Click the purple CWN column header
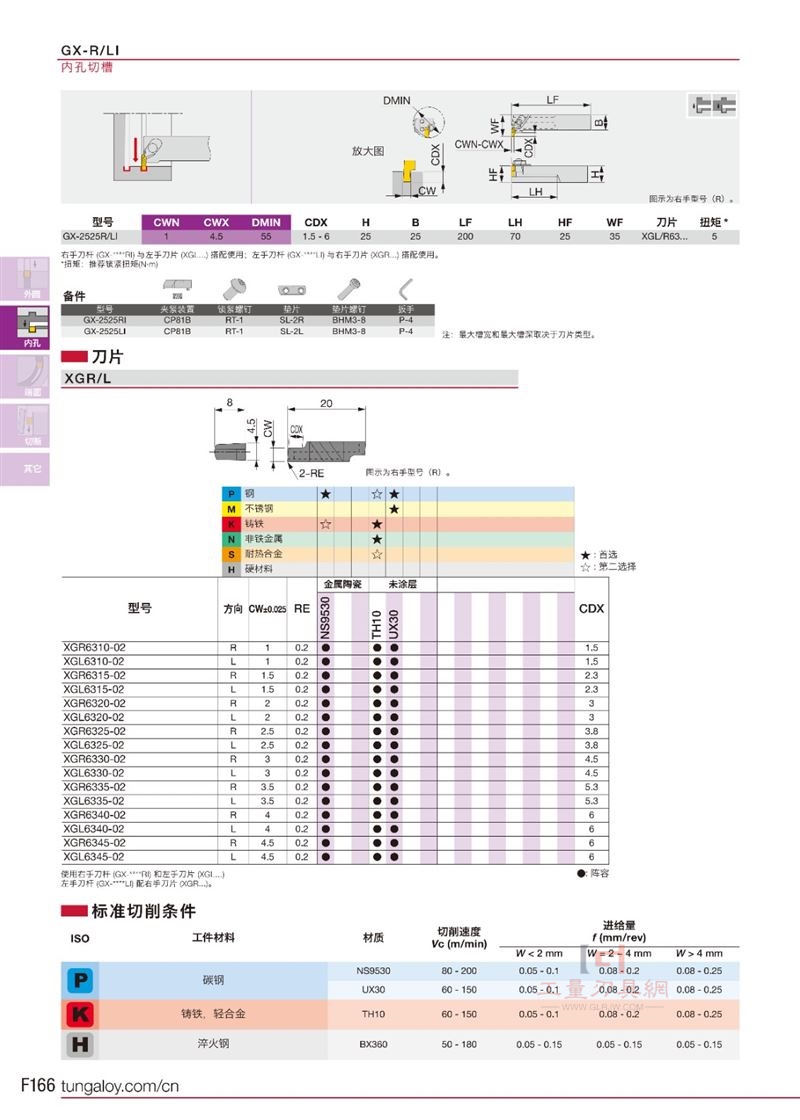Viewport: 800px width, 1120px height. (x=166, y=222)
